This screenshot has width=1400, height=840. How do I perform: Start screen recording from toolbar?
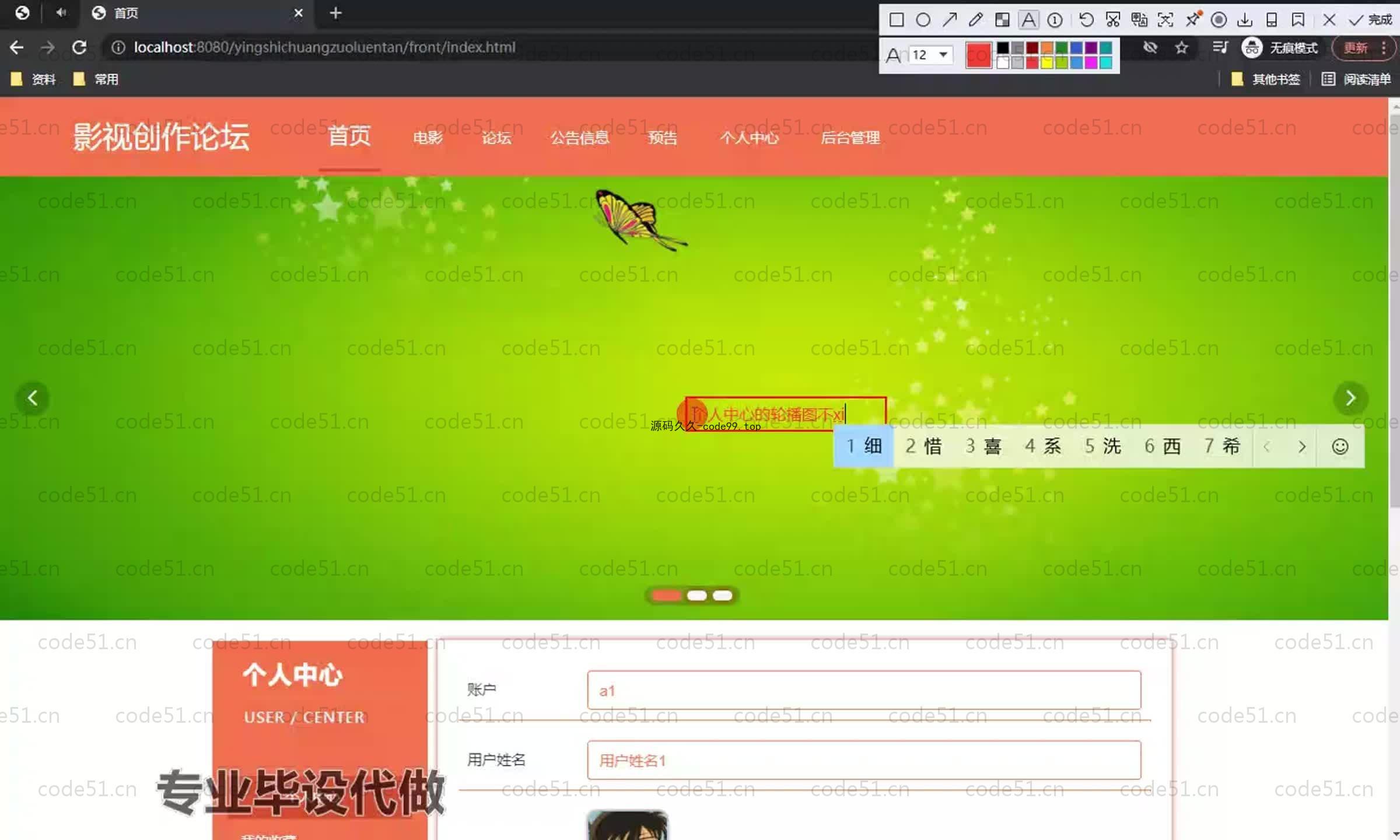(x=1219, y=20)
